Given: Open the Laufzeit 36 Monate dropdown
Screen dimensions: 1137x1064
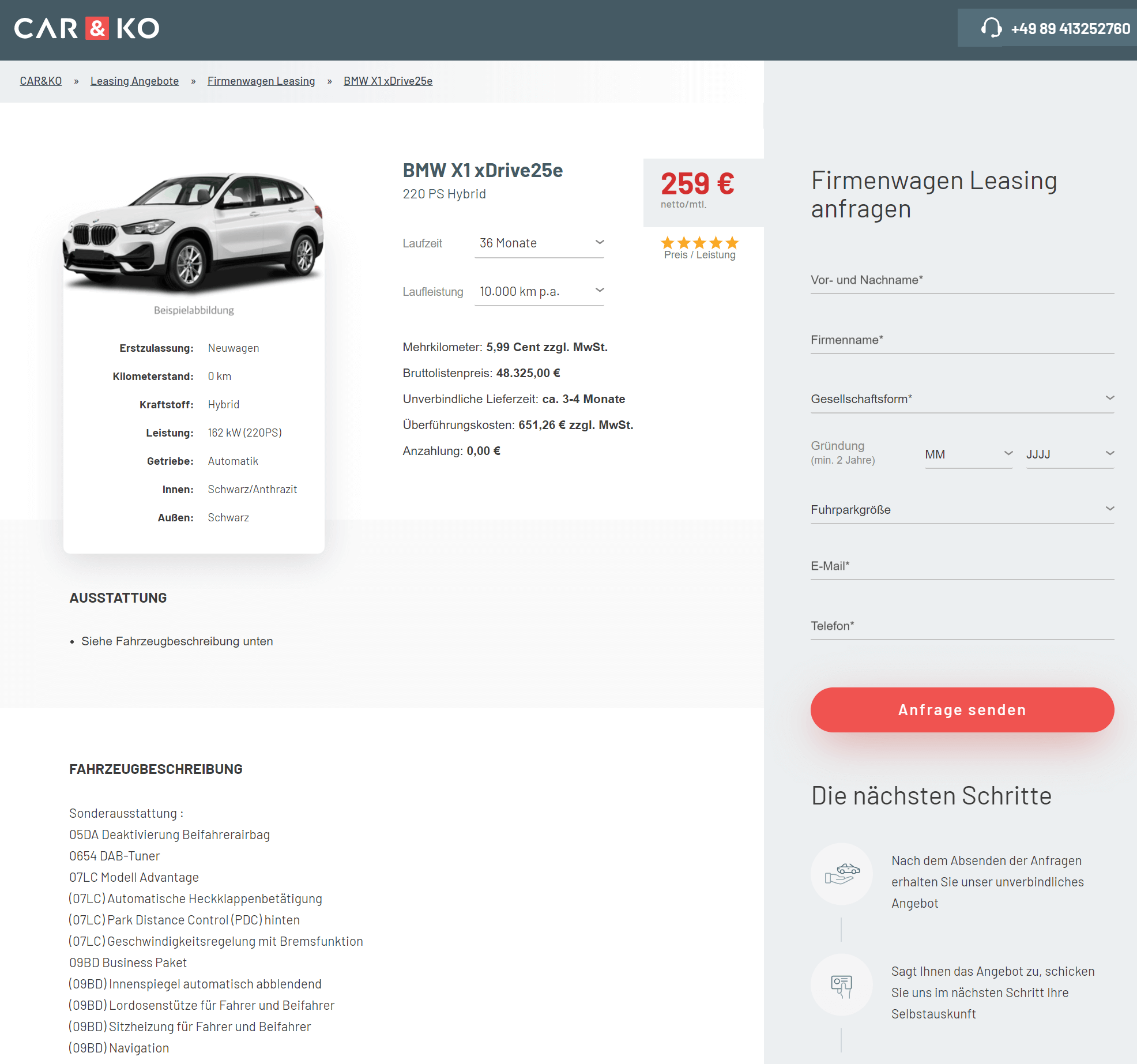Looking at the screenshot, I should (x=539, y=243).
